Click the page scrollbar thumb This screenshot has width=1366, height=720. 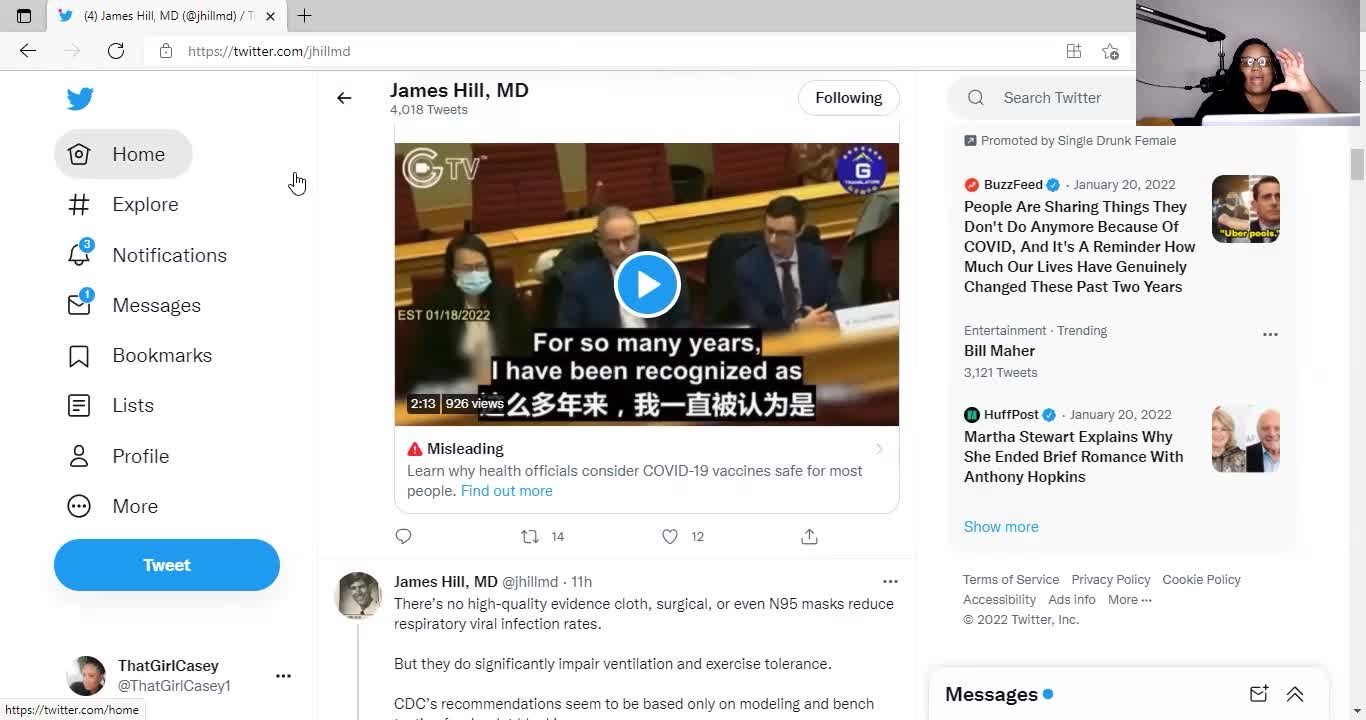tap(1357, 165)
